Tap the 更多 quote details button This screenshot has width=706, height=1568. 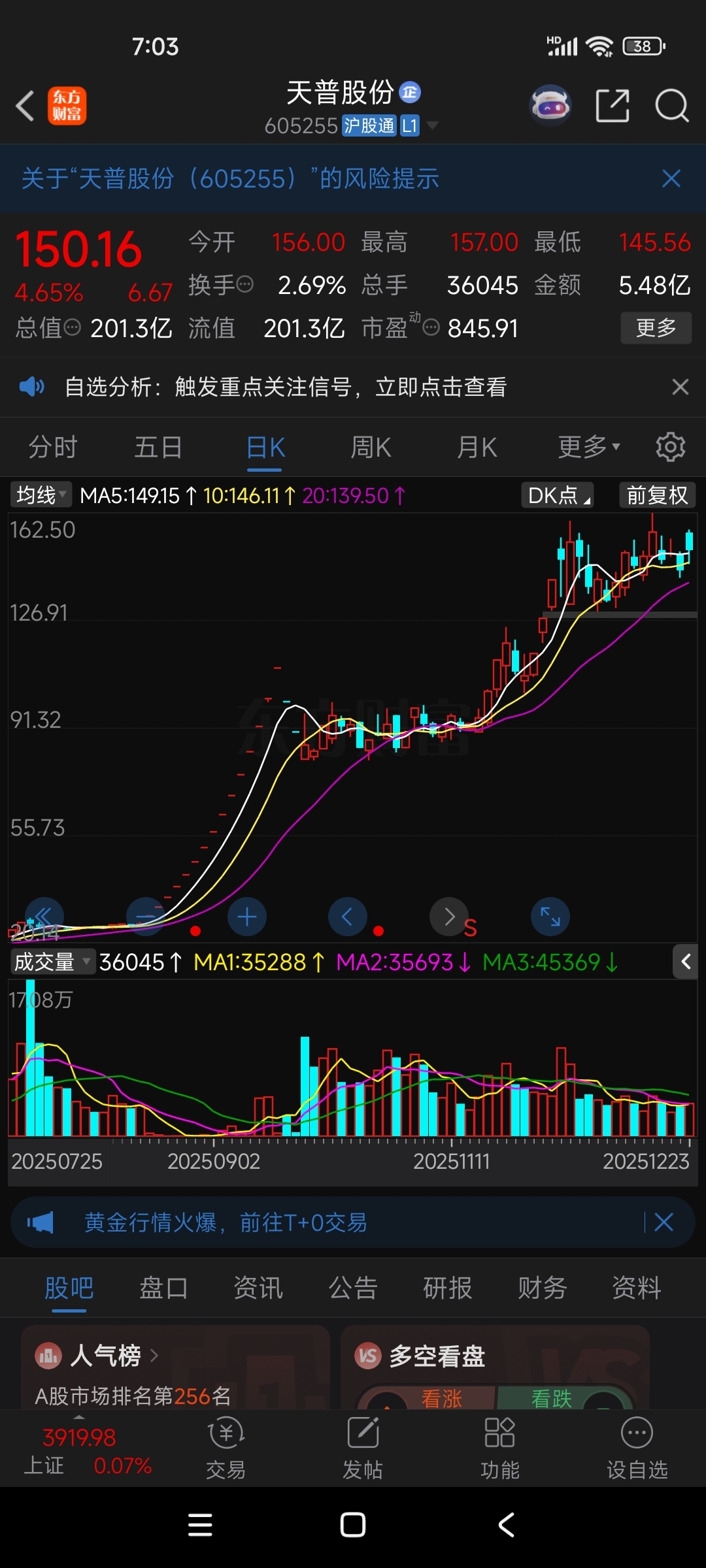(656, 328)
